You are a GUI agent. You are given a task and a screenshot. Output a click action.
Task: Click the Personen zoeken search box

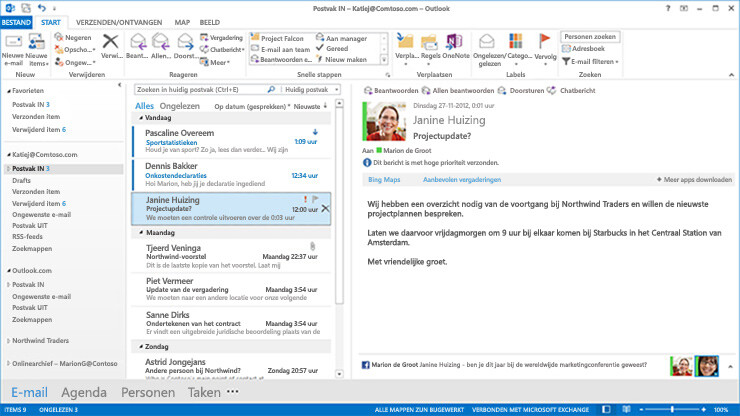pos(590,36)
